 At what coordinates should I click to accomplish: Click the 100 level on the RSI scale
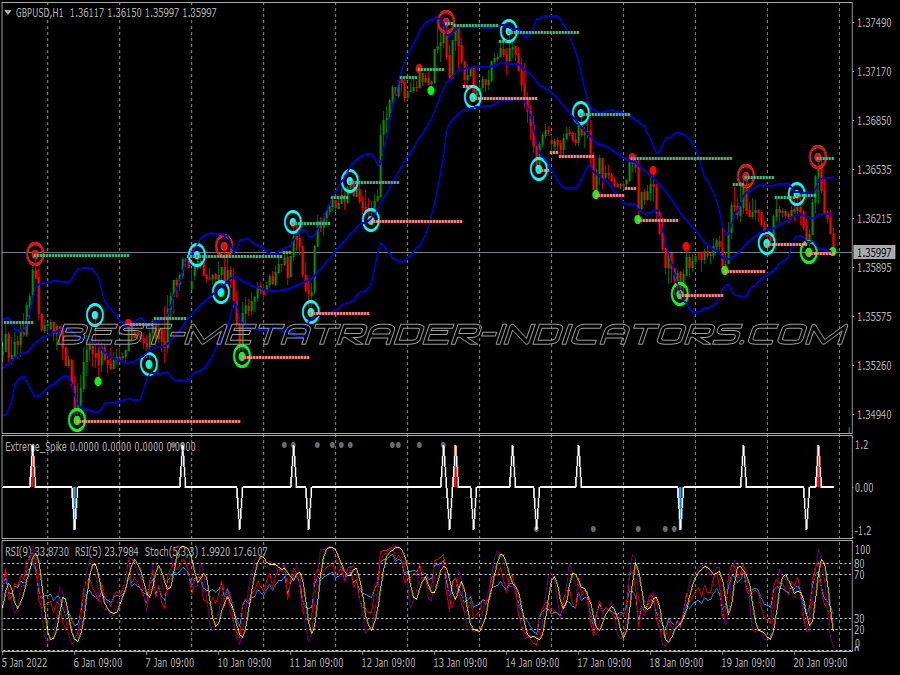coord(863,550)
